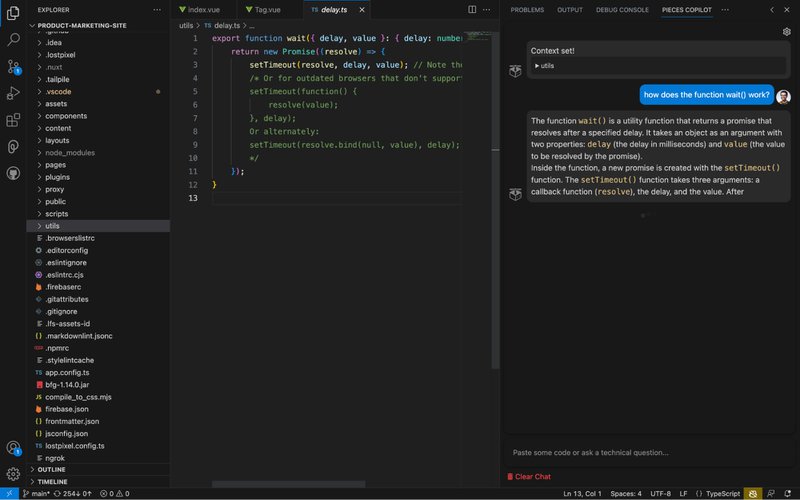Viewport: 800px width, 500px height.
Task: Collapse the PRODUCT-MARKETING-SITE section
Action: [82, 25]
